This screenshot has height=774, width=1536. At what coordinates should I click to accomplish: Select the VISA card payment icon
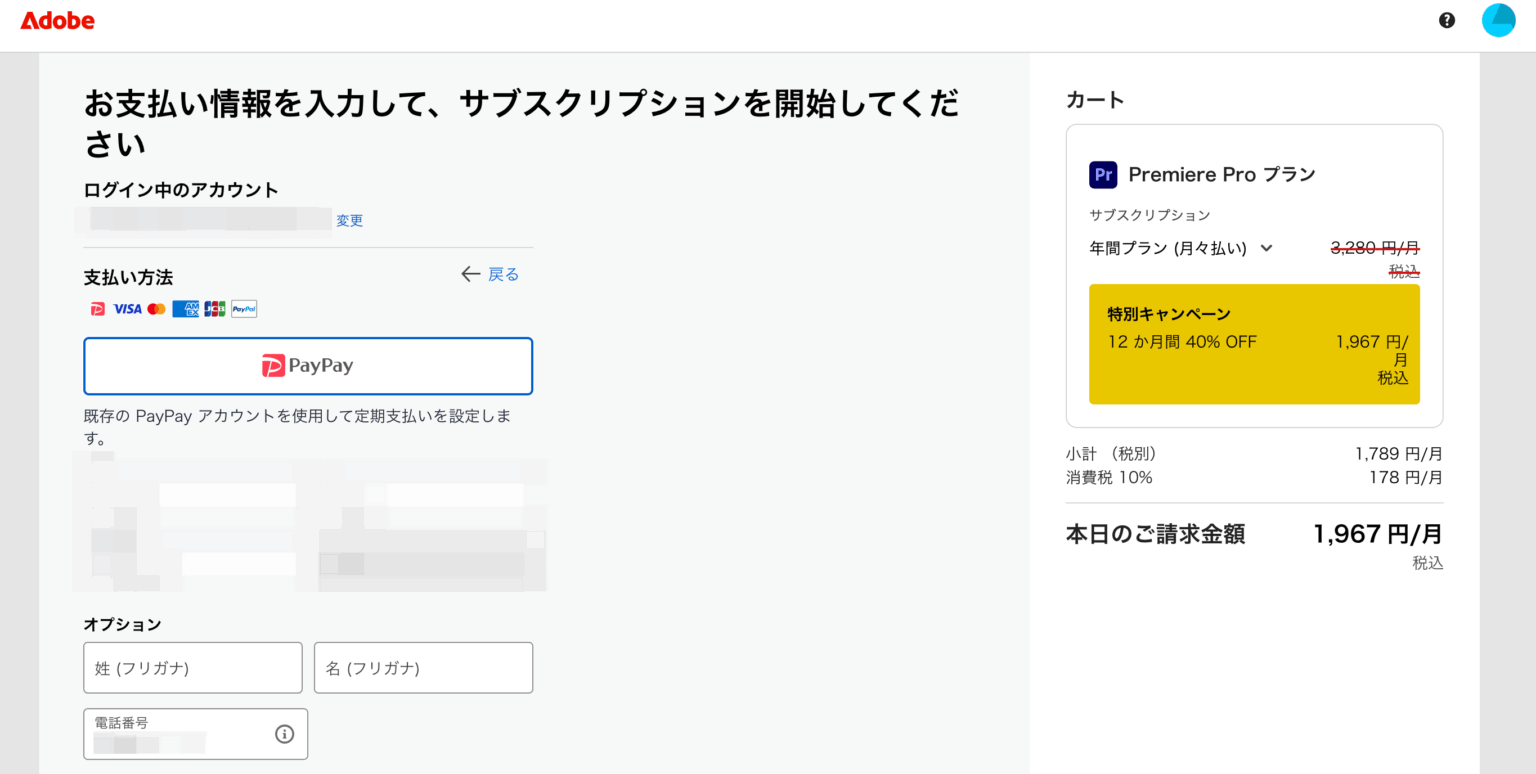pos(126,308)
